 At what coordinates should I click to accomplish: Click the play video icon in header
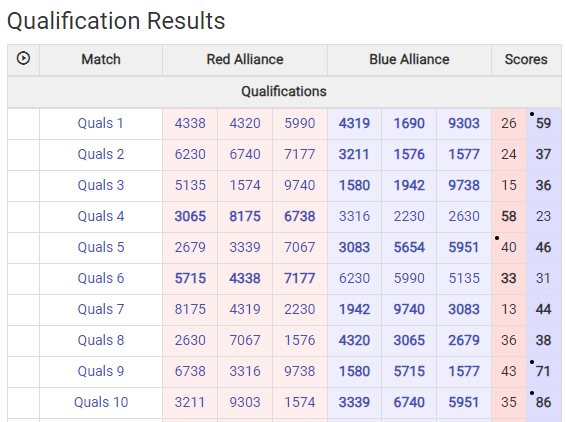[x=23, y=58]
